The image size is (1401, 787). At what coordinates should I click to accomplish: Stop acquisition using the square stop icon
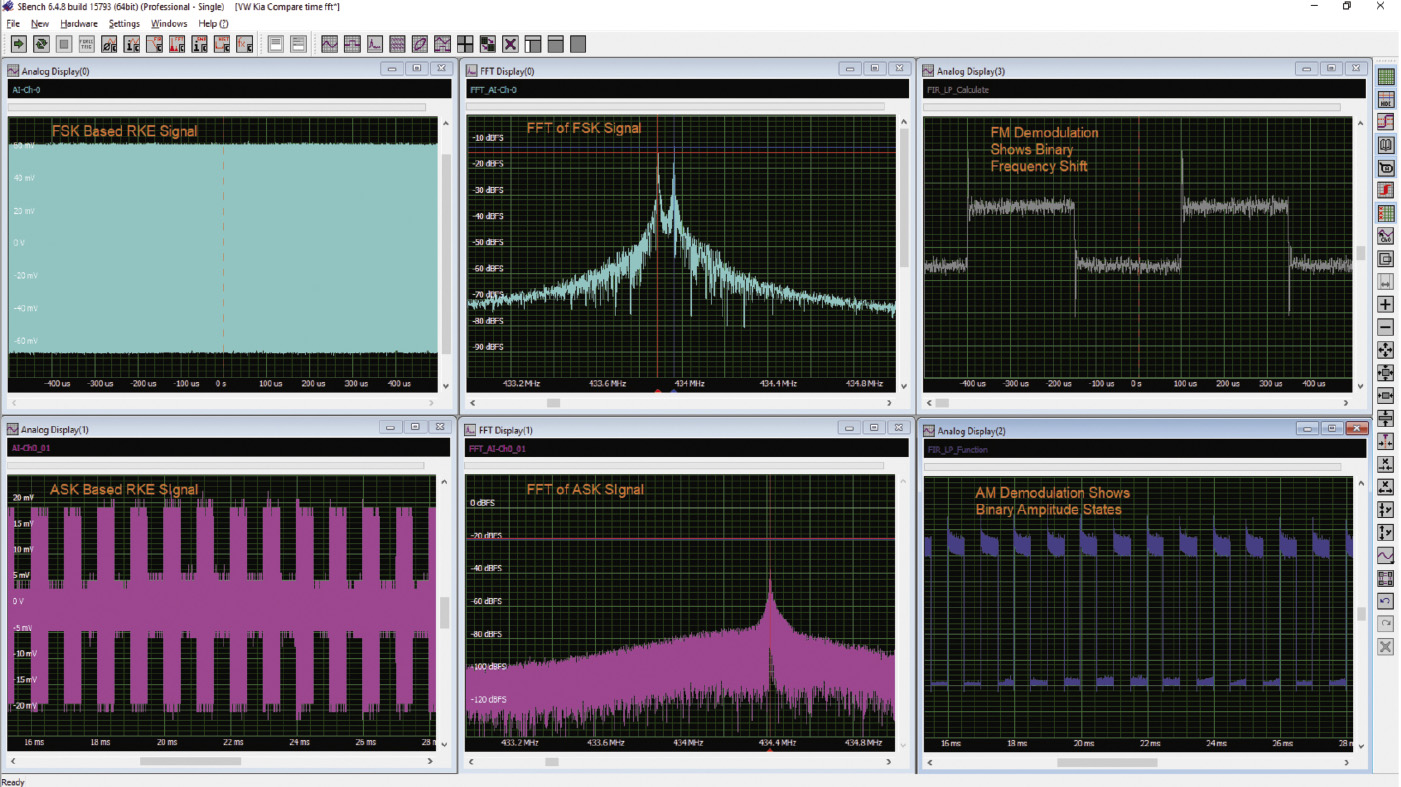pyautogui.click(x=64, y=44)
